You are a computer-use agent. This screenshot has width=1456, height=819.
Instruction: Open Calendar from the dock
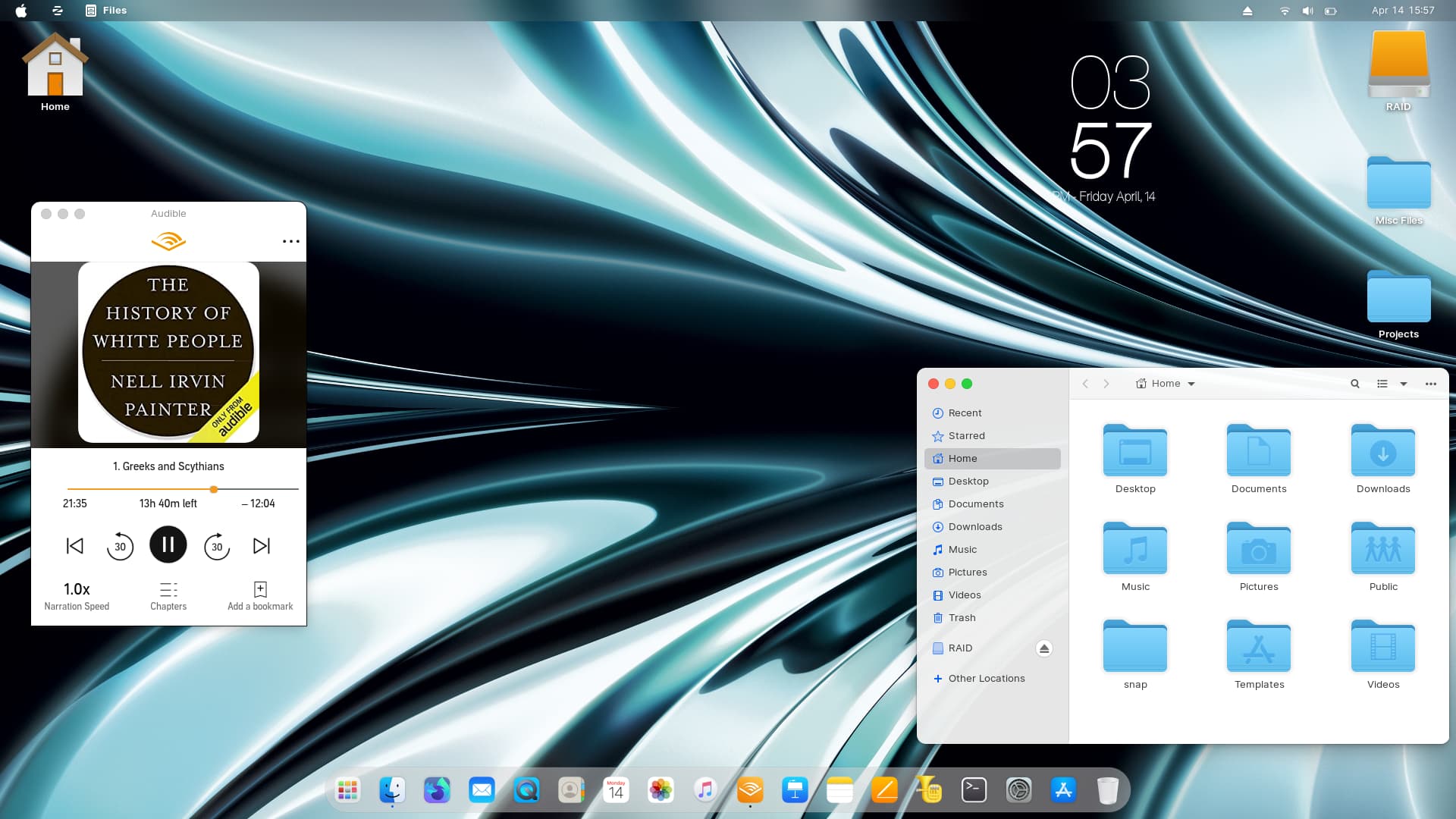(x=616, y=790)
